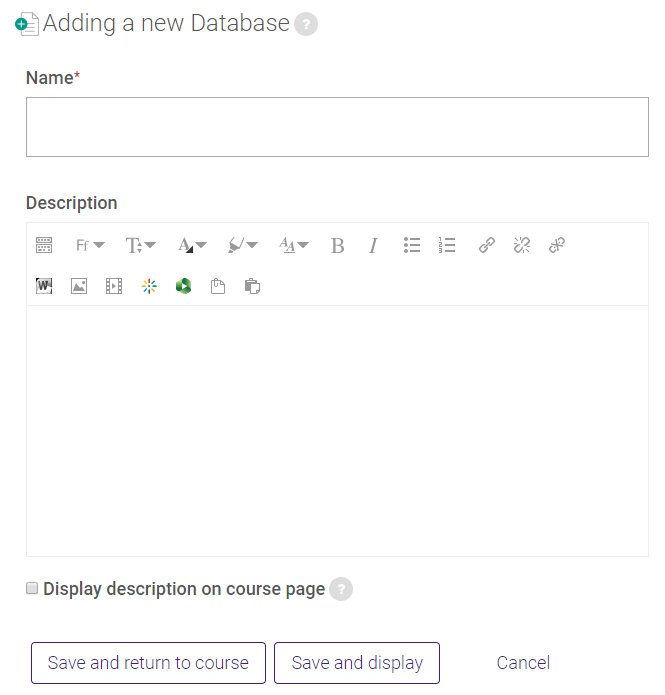Open help for Display description option

[x=341, y=589]
